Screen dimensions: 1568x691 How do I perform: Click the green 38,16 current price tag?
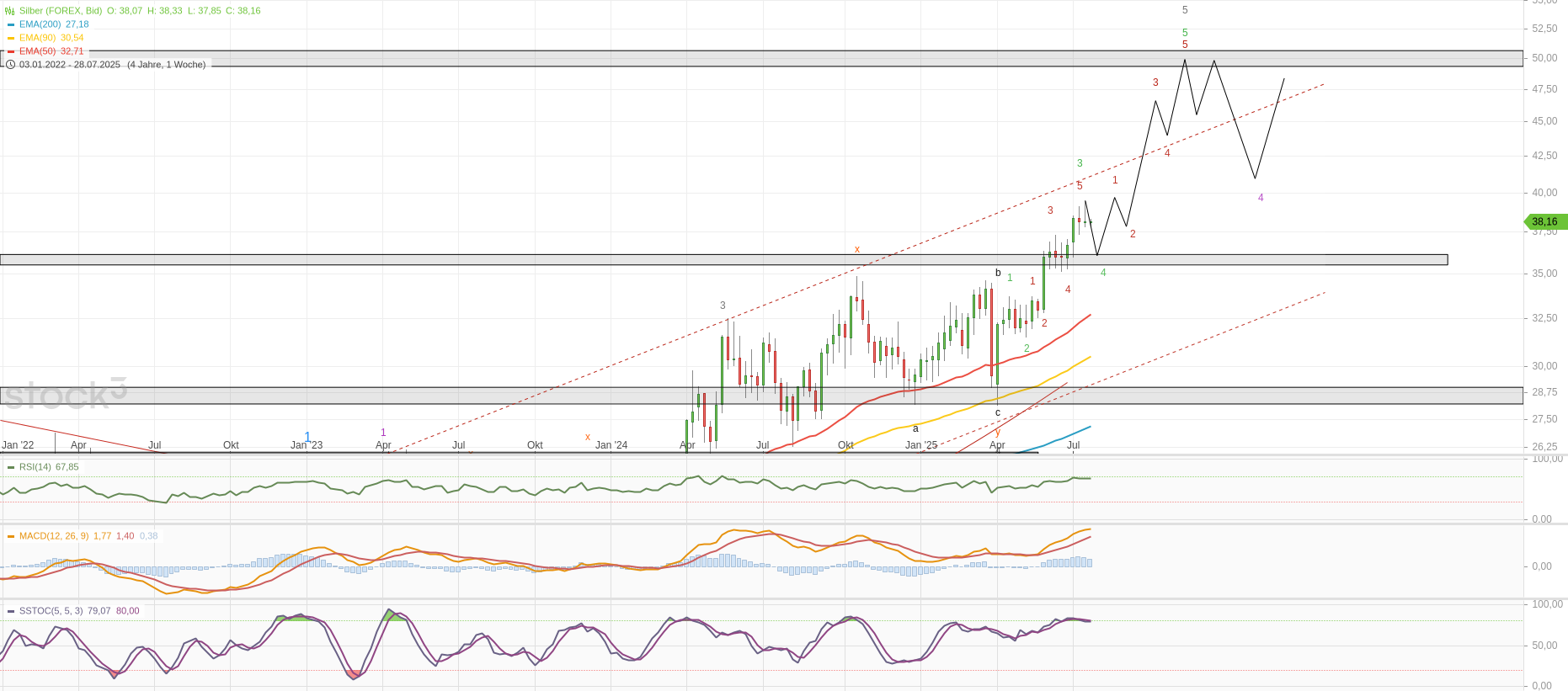coord(1545,222)
